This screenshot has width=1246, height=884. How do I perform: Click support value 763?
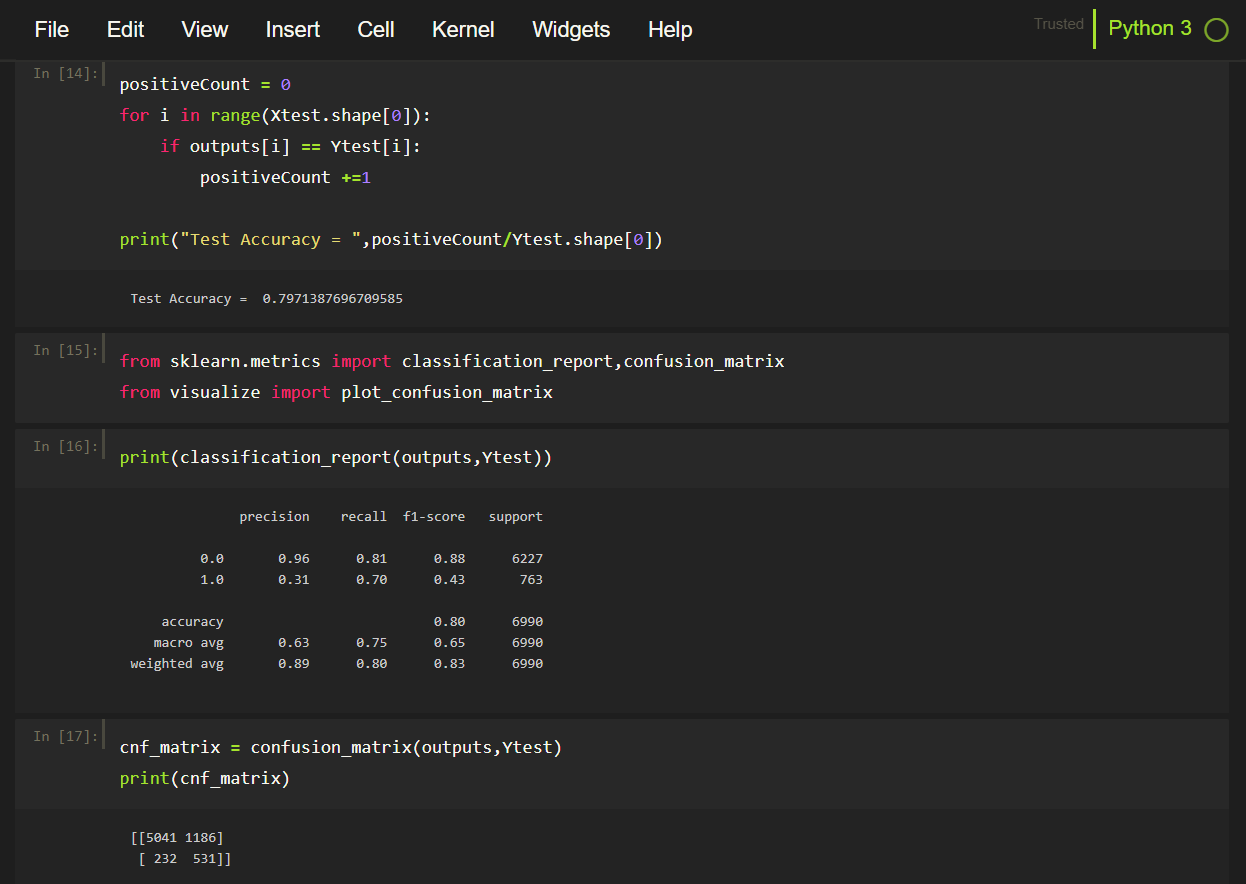click(532, 579)
